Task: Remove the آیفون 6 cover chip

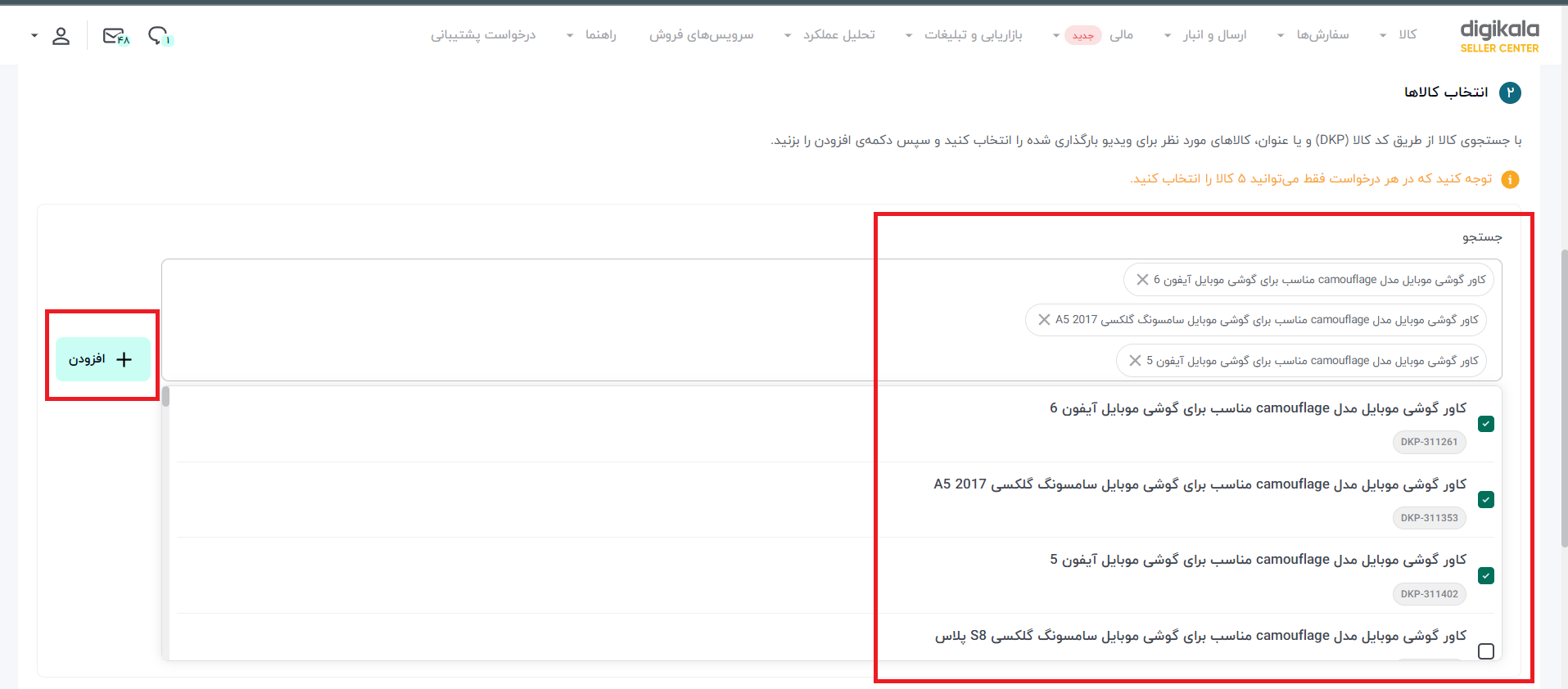Action: 1142,280
